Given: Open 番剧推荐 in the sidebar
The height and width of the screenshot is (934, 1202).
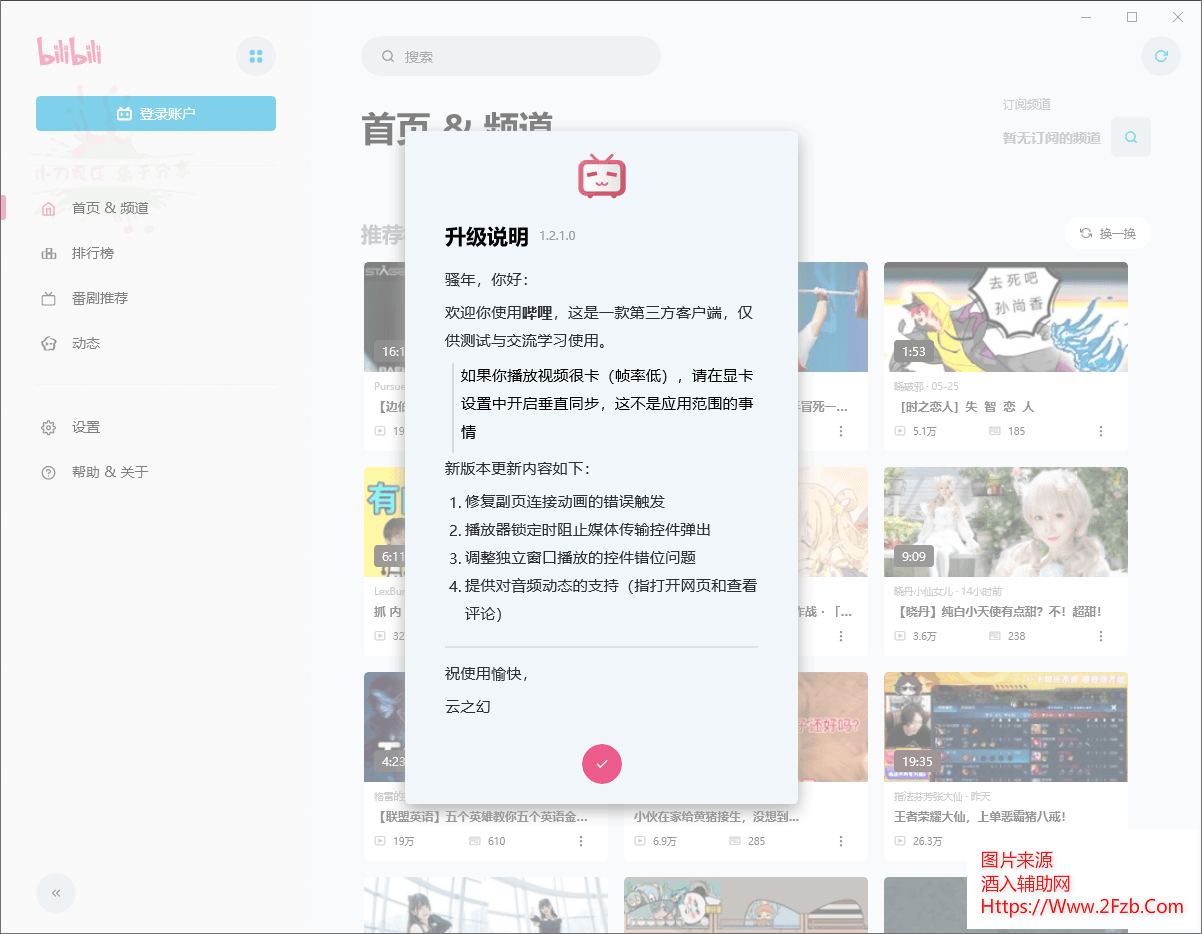Looking at the screenshot, I should tap(99, 298).
